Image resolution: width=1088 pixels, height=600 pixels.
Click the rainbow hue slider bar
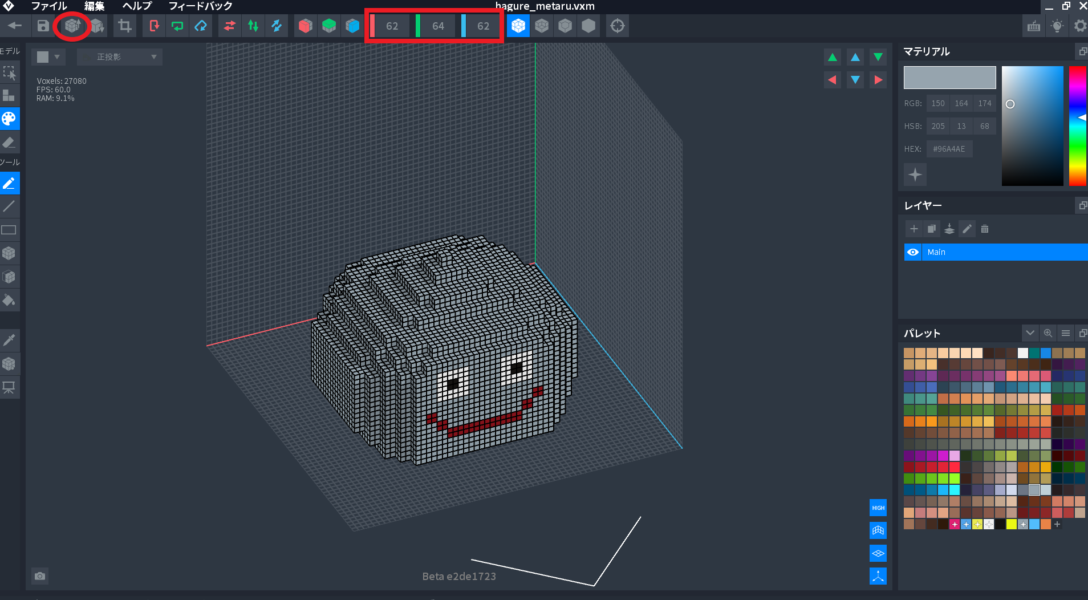pyautogui.click(x=1078, y=126)
